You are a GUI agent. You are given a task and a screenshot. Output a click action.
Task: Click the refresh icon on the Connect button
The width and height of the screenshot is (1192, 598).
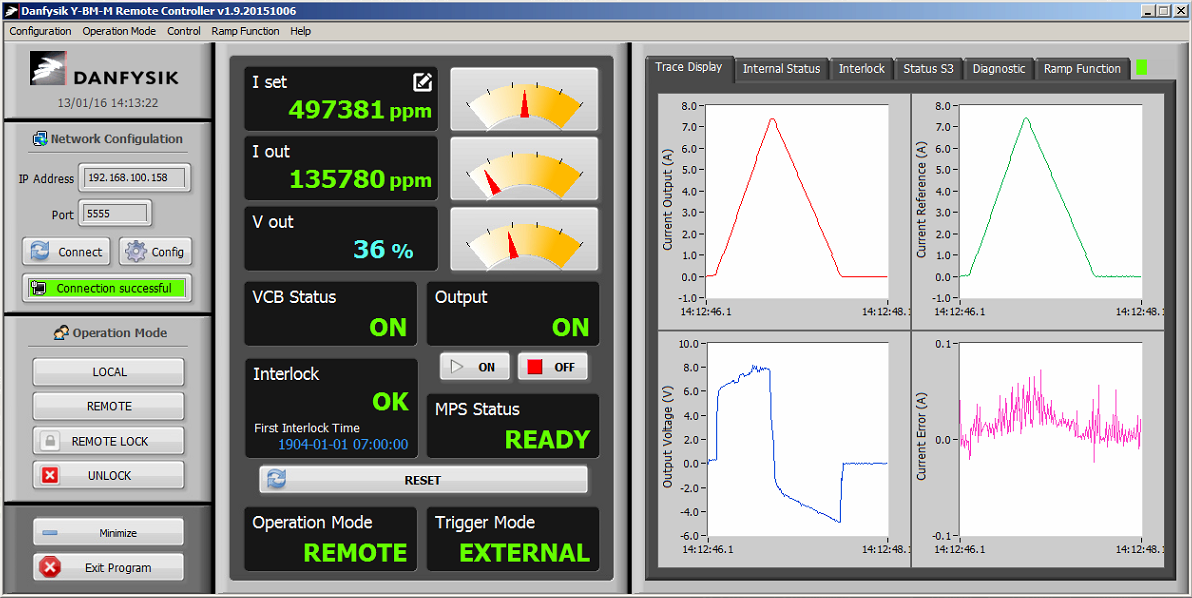[40, 252]
